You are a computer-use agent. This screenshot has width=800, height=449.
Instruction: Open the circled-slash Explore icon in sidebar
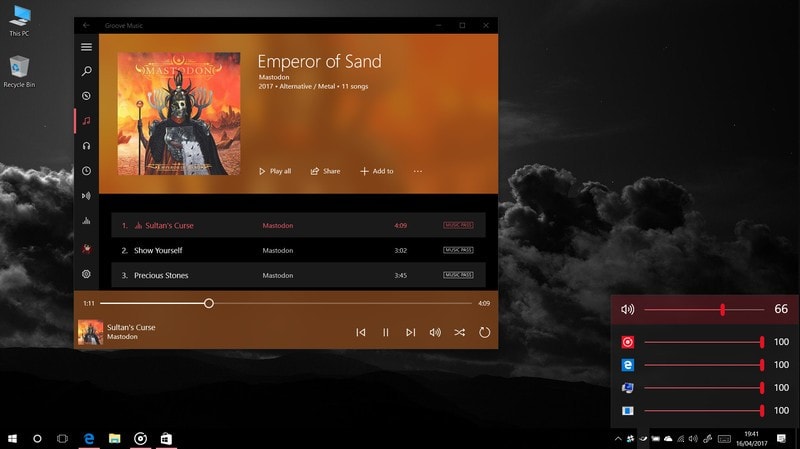pyautogui.click(x=86, y=96)
